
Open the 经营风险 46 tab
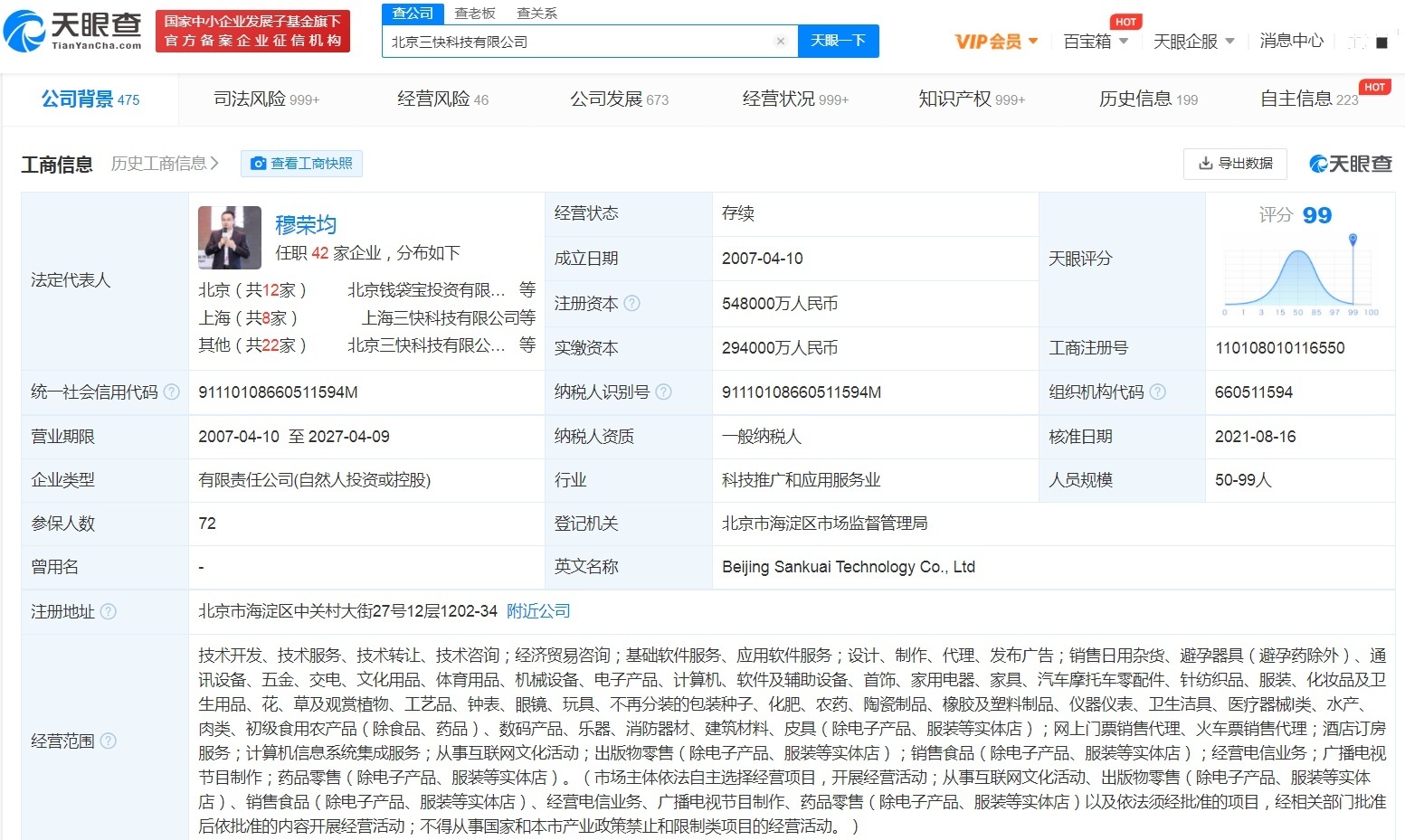[x=442, y=99]
